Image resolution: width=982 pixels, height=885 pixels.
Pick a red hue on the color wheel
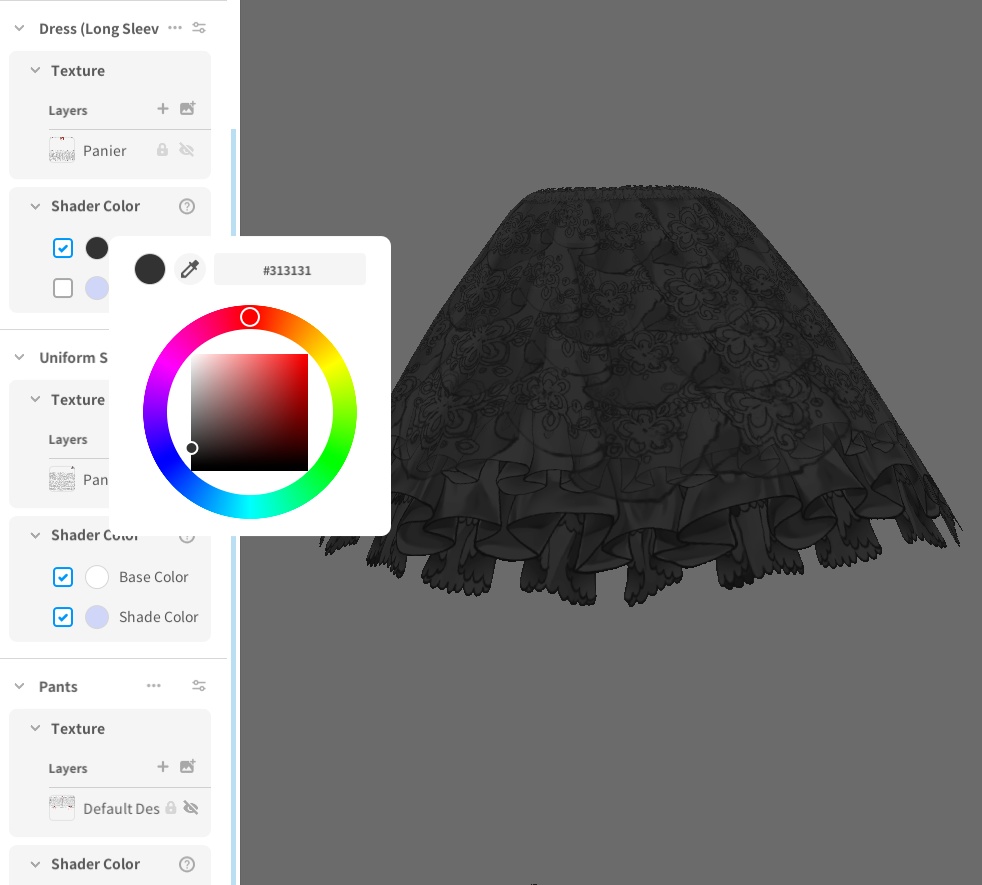click(250, 317)
